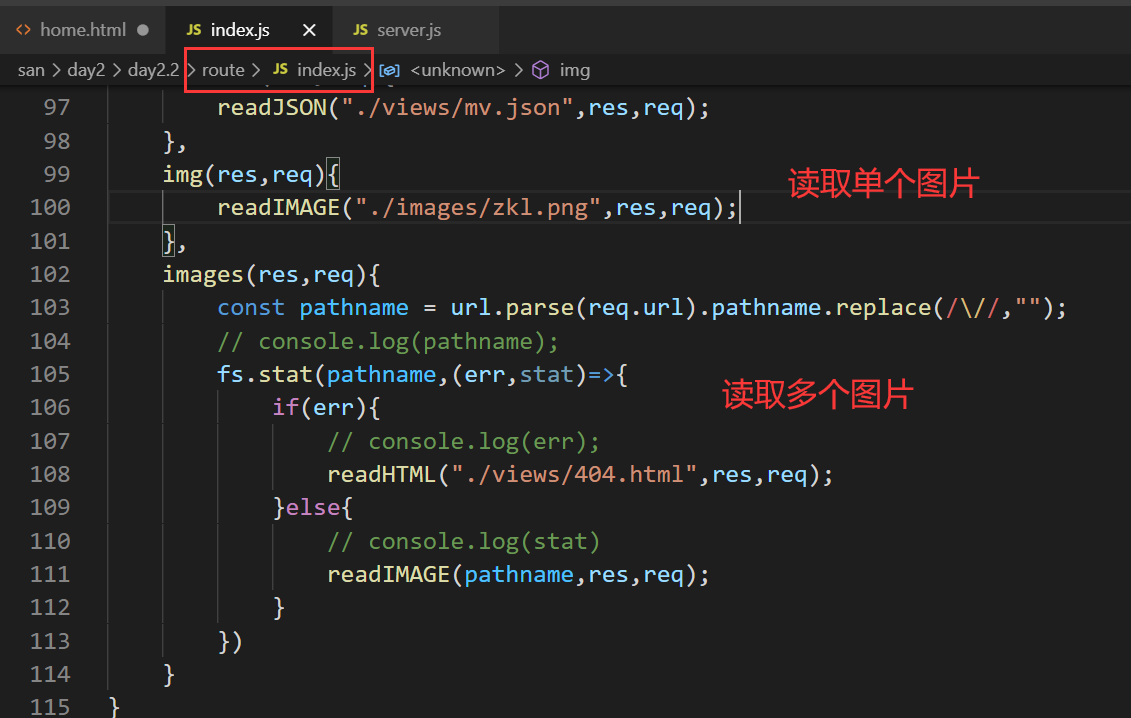Click the images method name on line 102
This screenshot has width=1131, height=718.
tap(203, 274)
